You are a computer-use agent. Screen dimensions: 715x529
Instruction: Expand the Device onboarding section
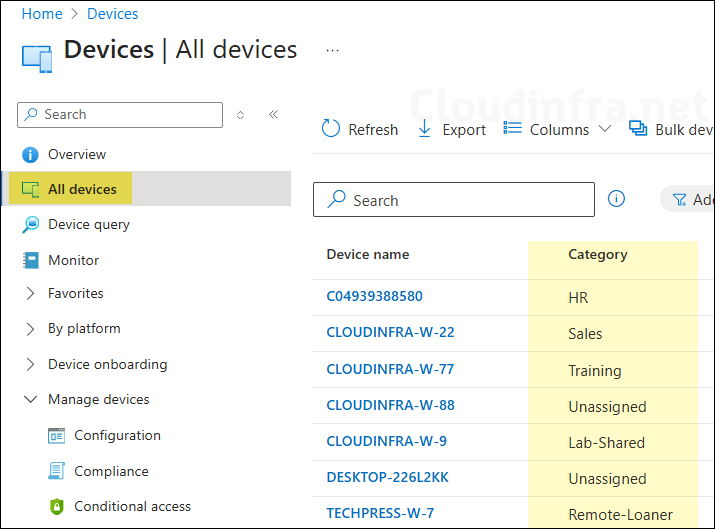tap(30, 365)
